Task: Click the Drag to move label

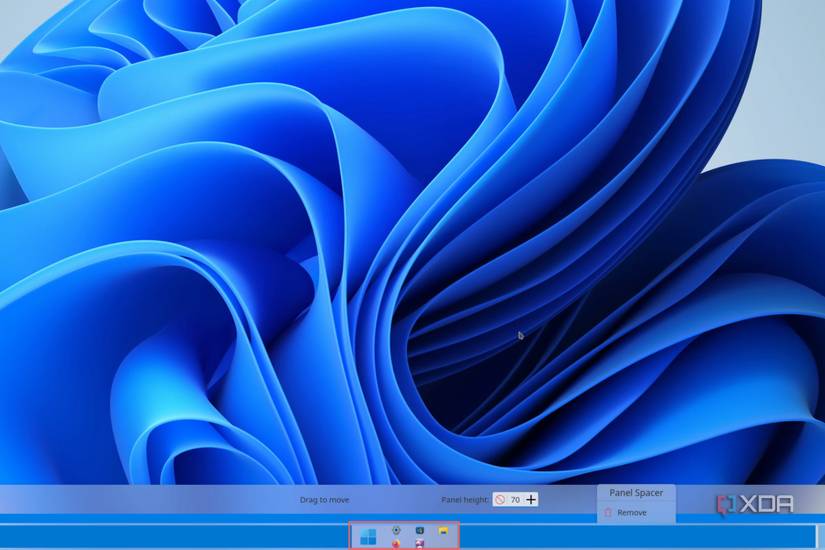Action: pos(325,499)
